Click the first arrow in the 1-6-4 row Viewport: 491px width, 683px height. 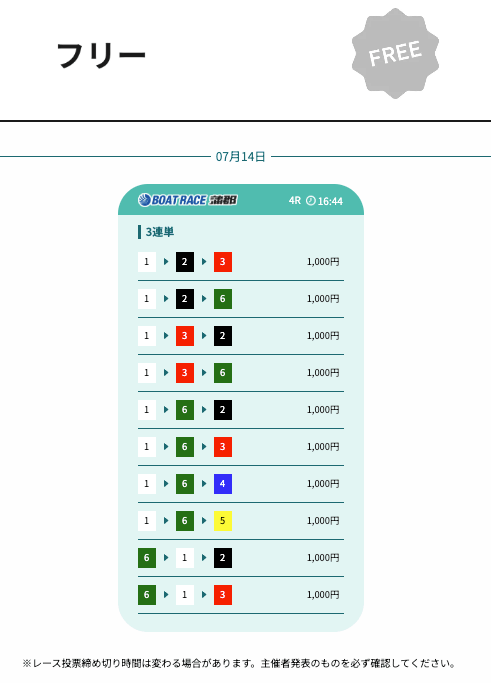166,484
